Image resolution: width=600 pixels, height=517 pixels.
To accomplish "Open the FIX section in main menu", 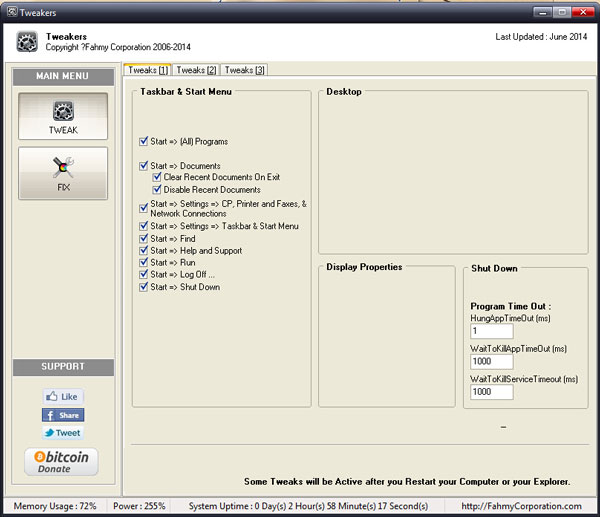I will pyautogui.click(x=62, y=172).
